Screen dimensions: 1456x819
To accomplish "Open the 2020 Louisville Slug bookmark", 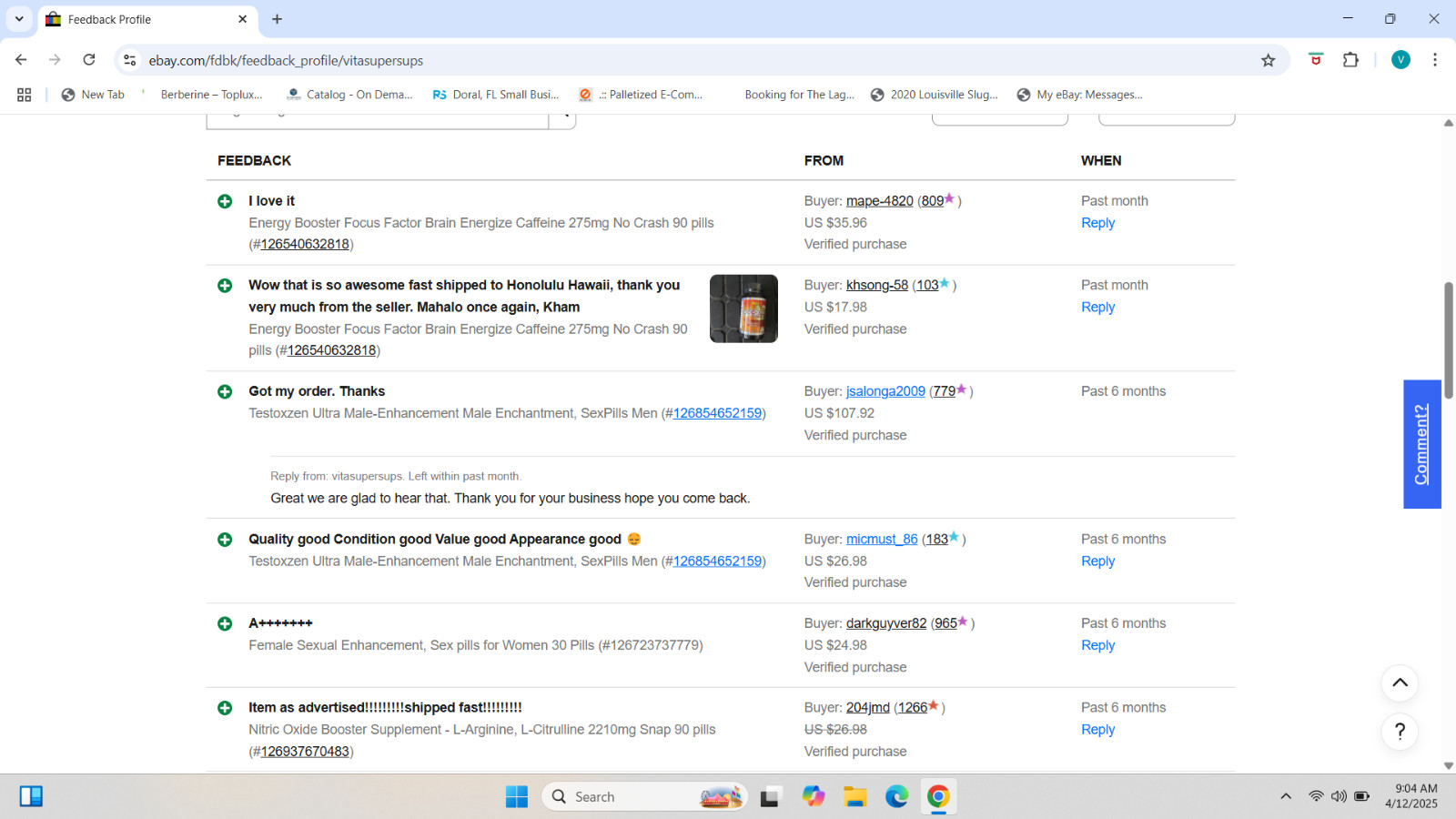I will point(935,95).
